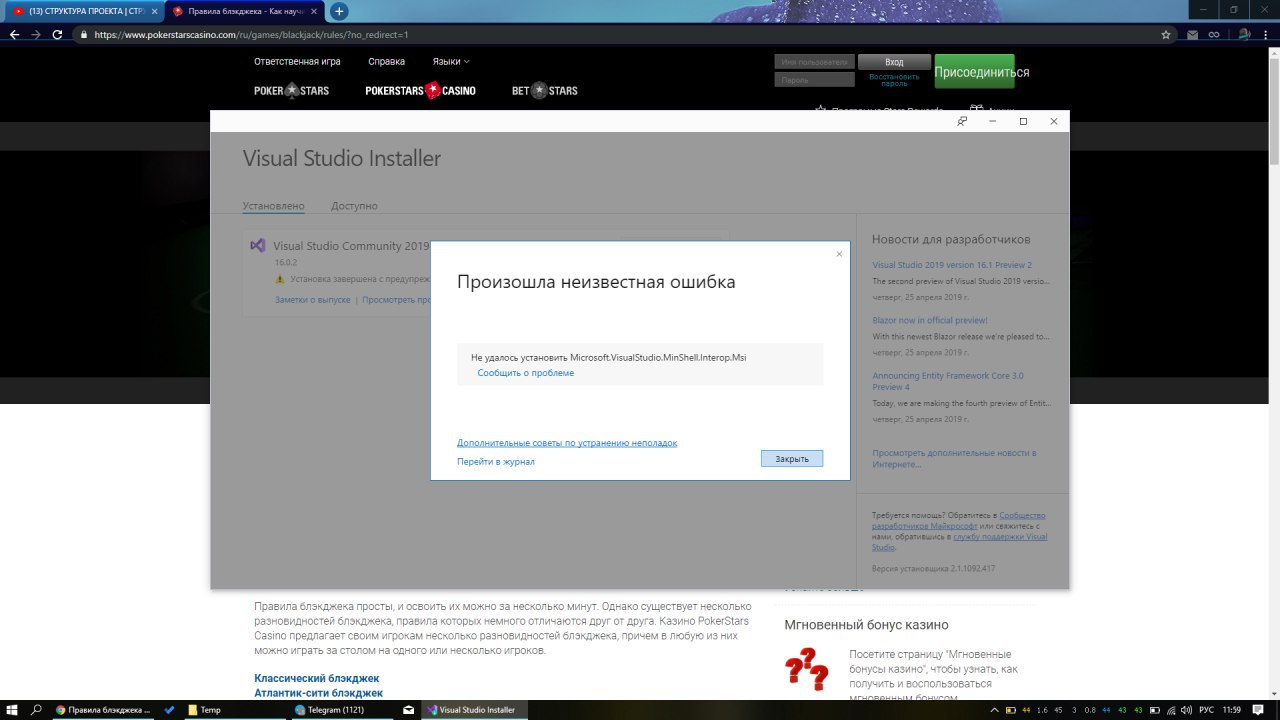
Task: Open the Blazor now in official preview news
Action: pos(930,320)
